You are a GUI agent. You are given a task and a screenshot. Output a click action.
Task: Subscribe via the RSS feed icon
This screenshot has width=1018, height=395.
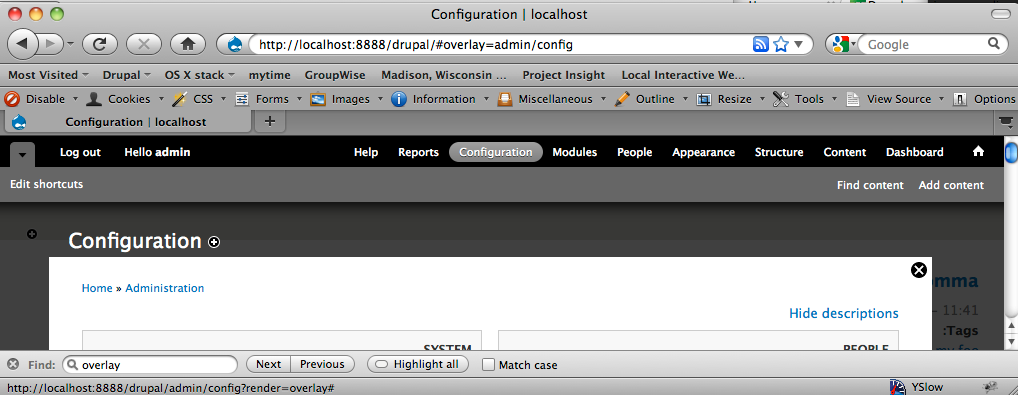(760, 44)
